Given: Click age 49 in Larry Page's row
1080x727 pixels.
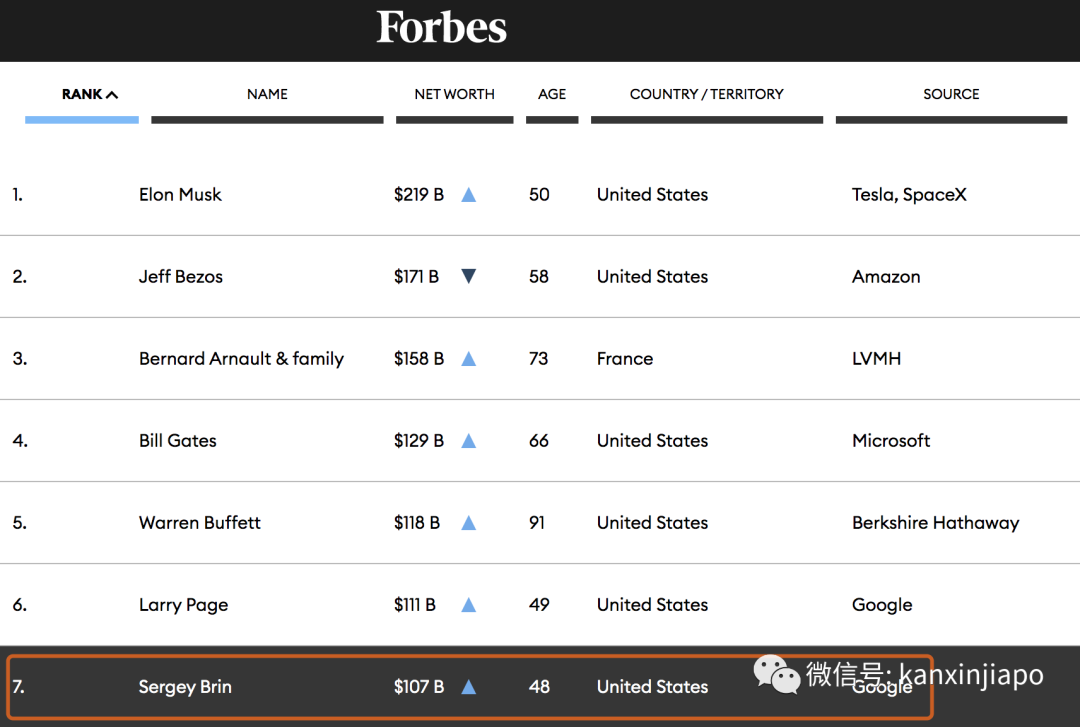Looking at the screenshot, I should 539,604.
